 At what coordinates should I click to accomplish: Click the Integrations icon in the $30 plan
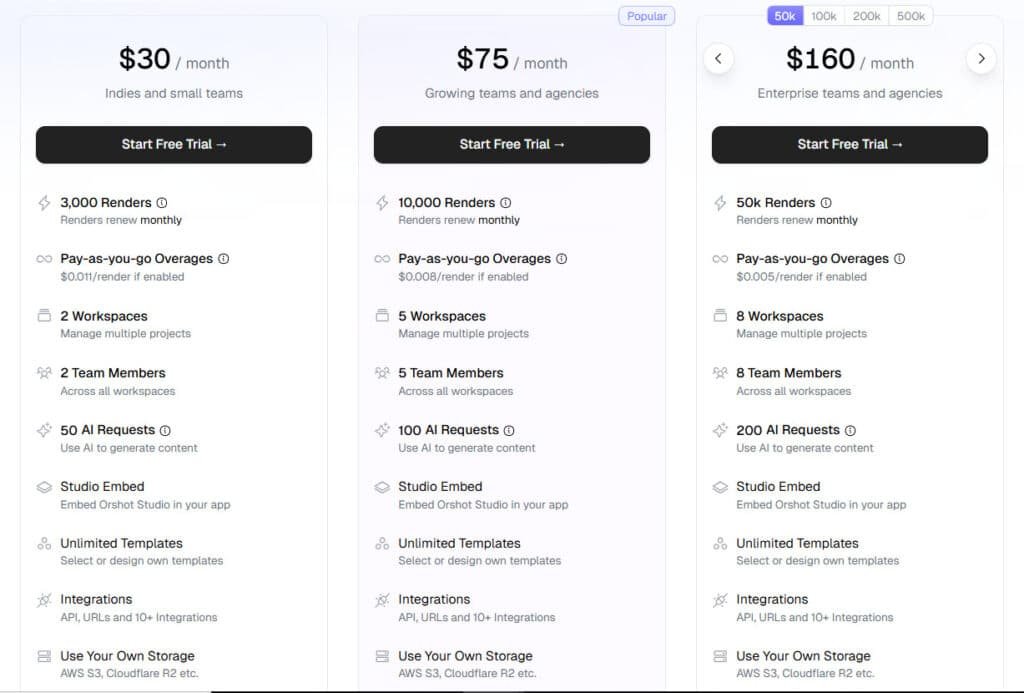point(44,599)
